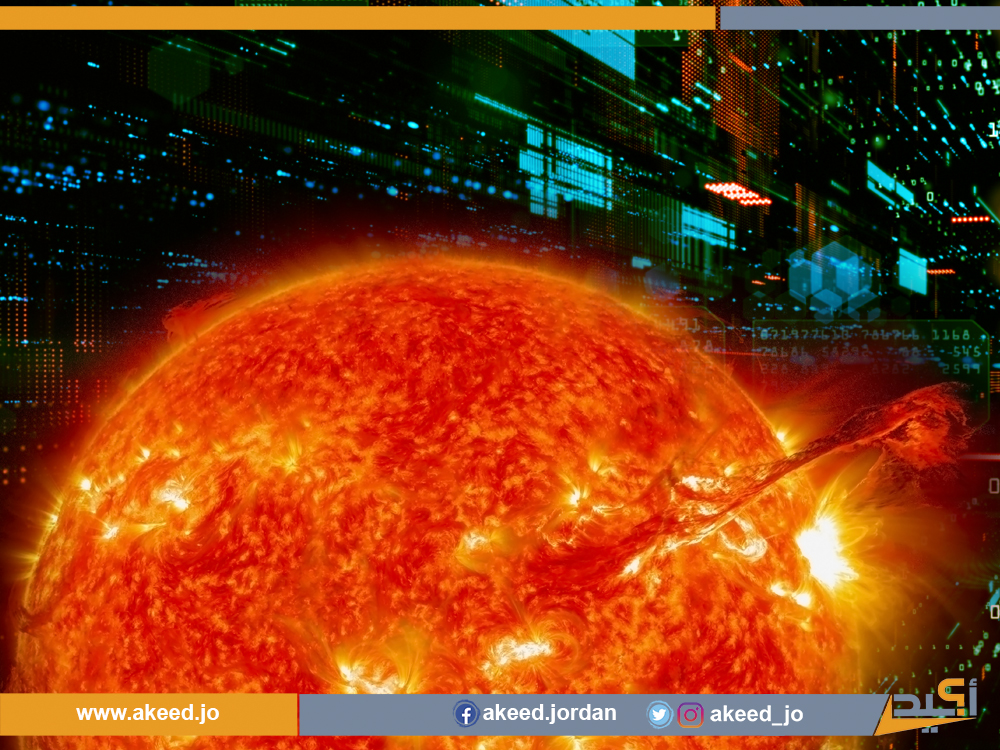This screenshot has height=750, width=1000.
Task: Open the Twitter bird icon
Action: click(659, 714)
